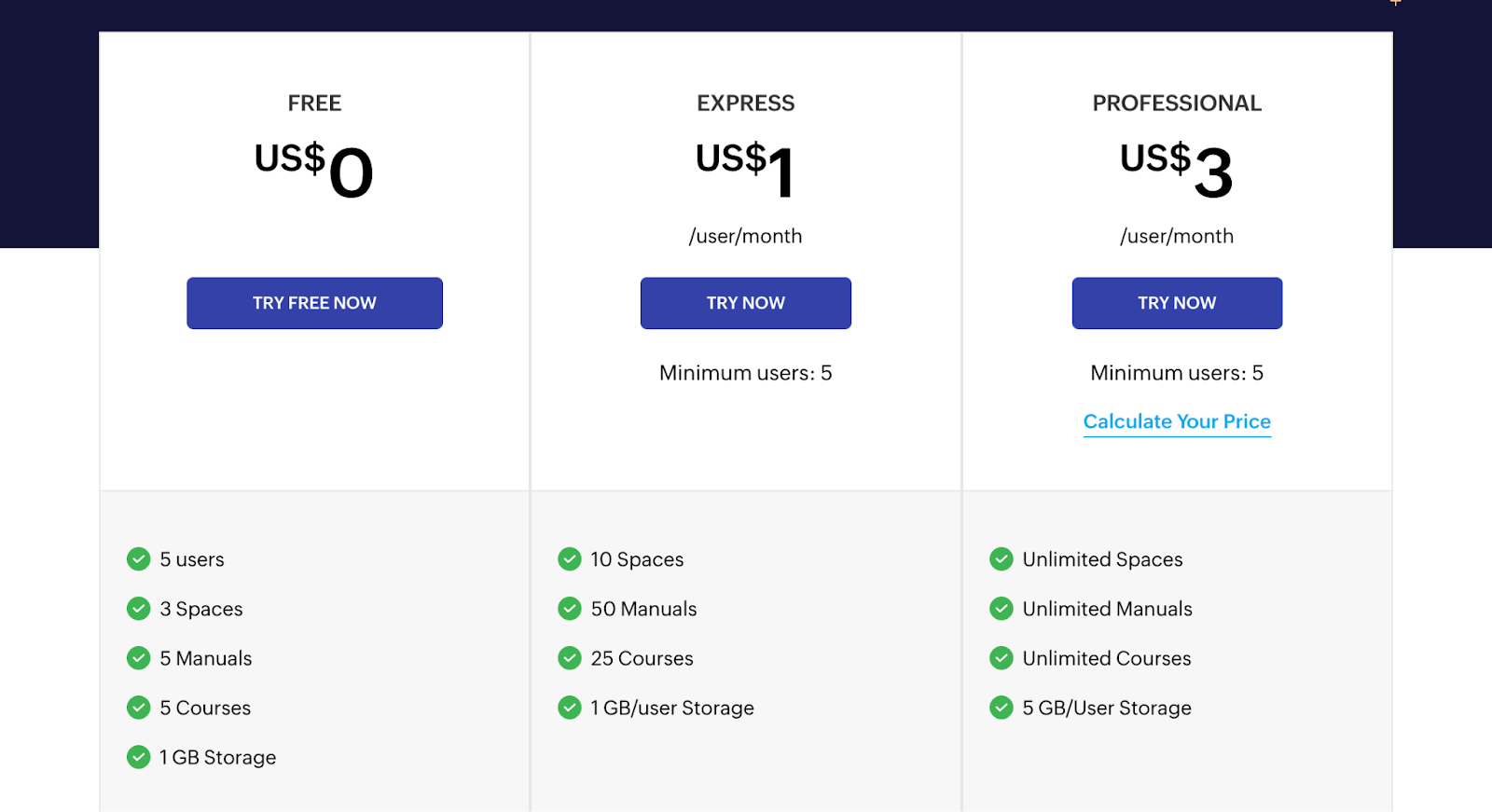Viewport: 1492px width, 812px height.
Task: Click the '5 users' feature text
Action: pos(192,559)
